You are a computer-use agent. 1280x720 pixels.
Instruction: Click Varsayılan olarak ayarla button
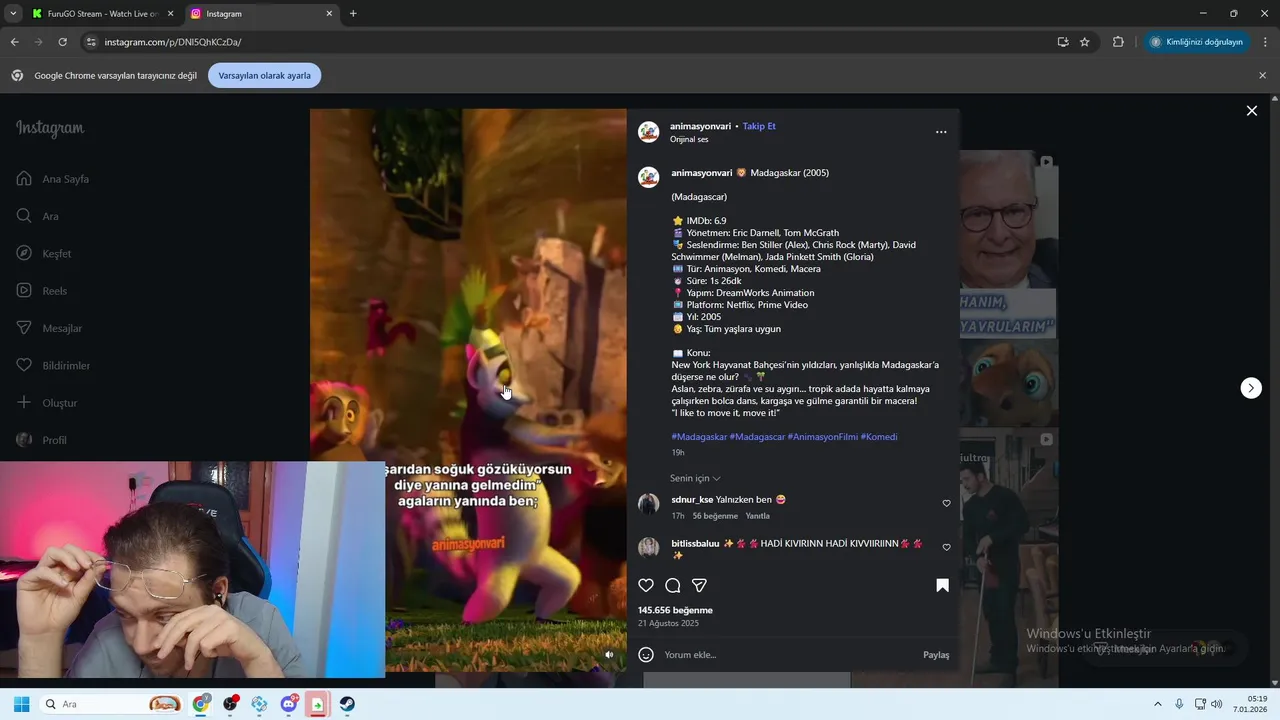265,75
